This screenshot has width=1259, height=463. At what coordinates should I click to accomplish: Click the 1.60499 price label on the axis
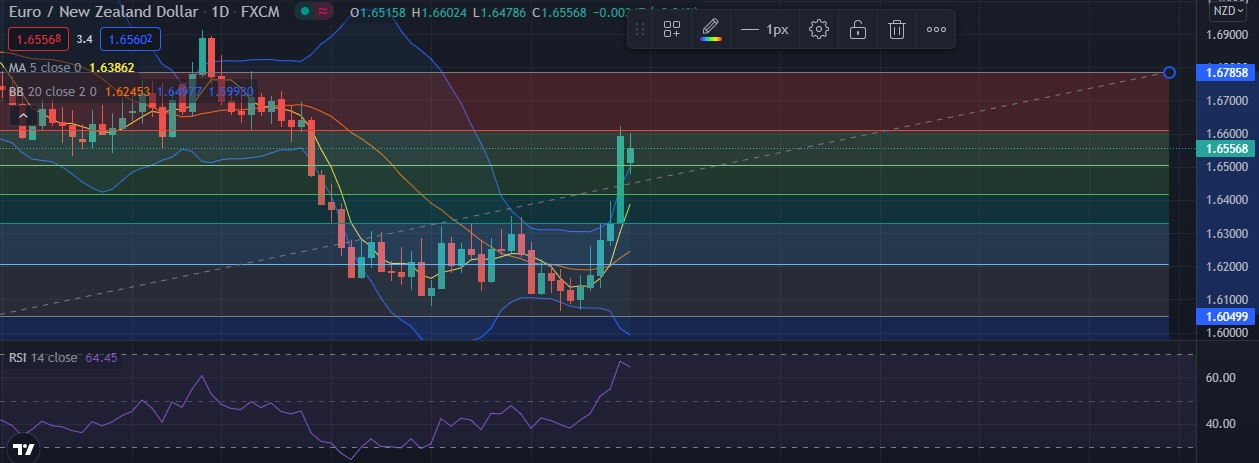click(1226, 316)
